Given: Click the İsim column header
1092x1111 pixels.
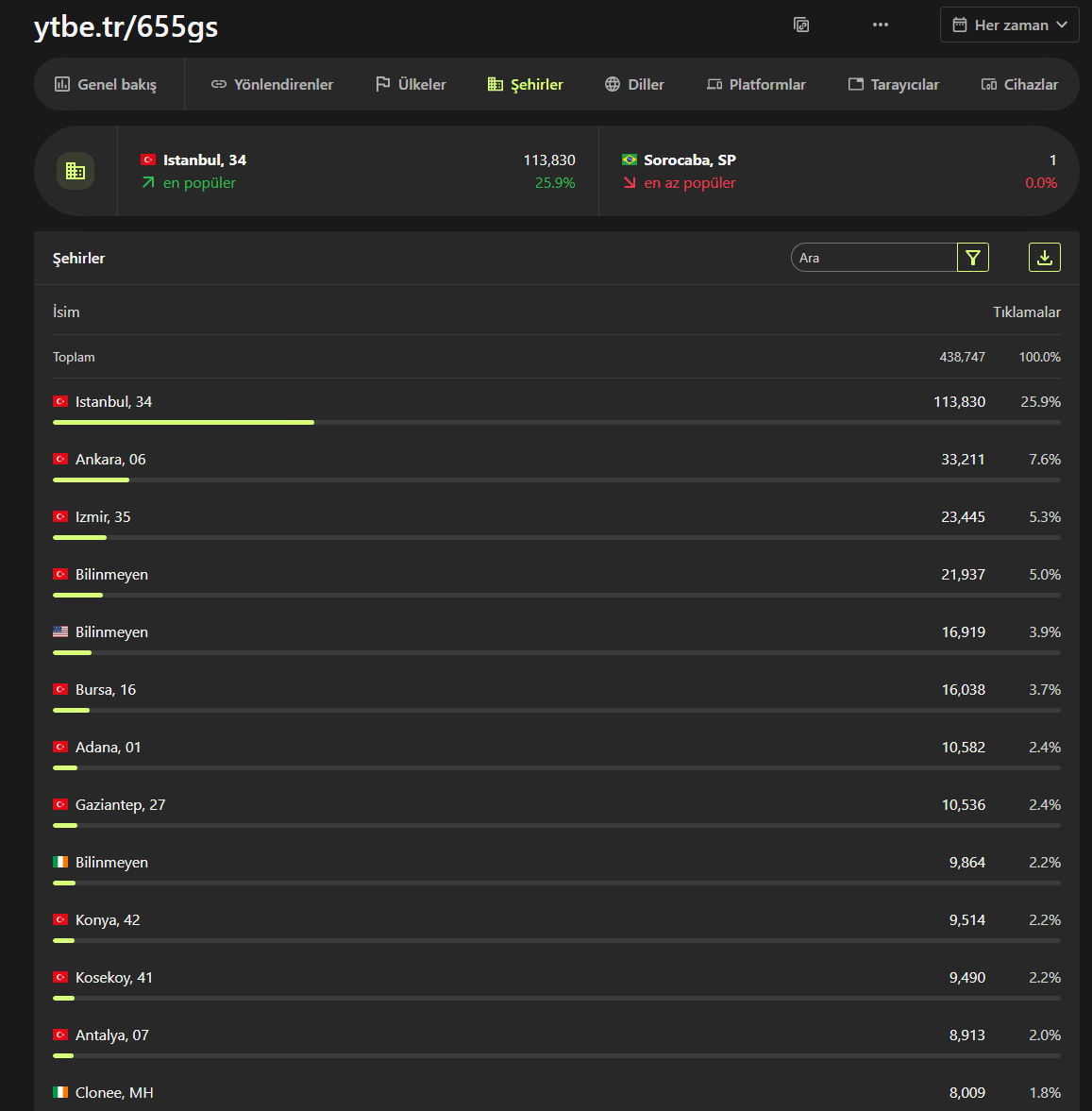Looking at the screenshot, I should click(66, 311).
